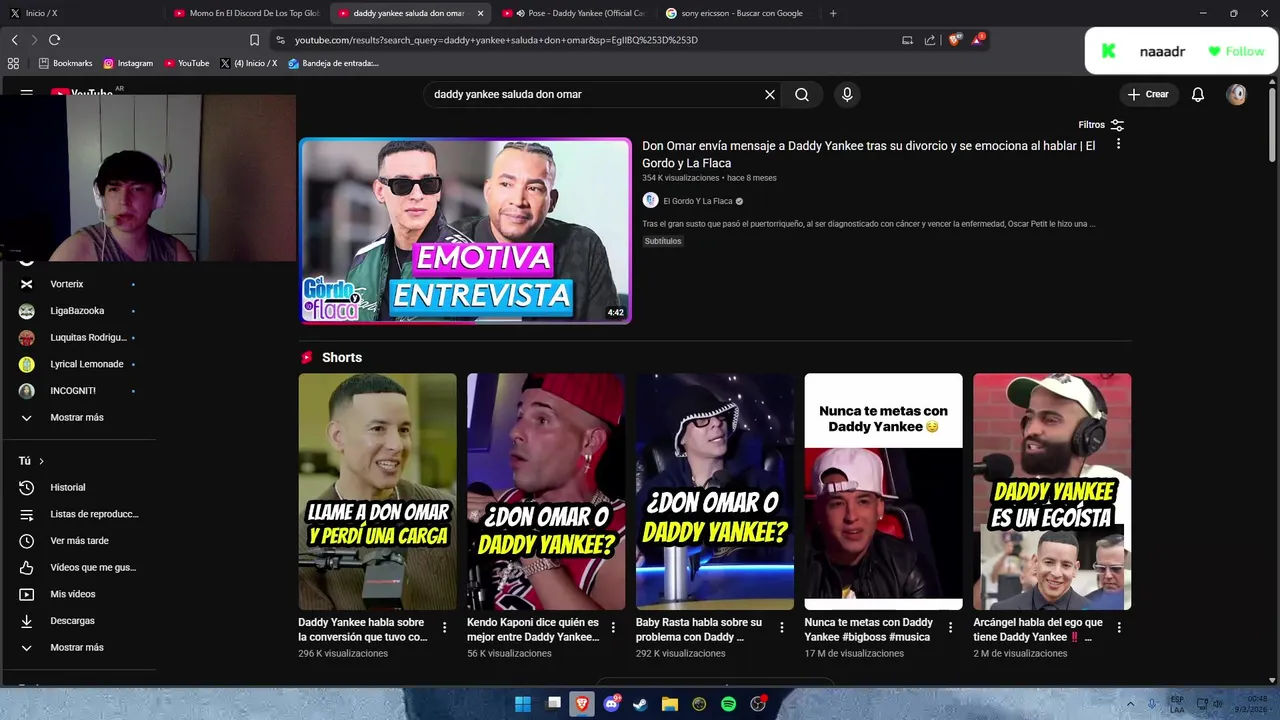Viewport: 1280px width, 720px height.
Task: Show hidden system tray icons
Action: coord(1131,704)
